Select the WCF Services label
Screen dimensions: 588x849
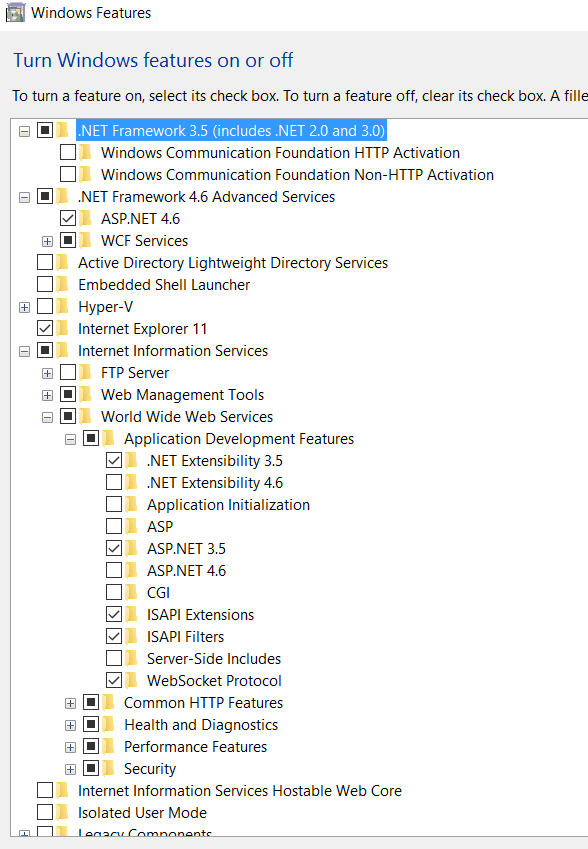click(145, 240)
